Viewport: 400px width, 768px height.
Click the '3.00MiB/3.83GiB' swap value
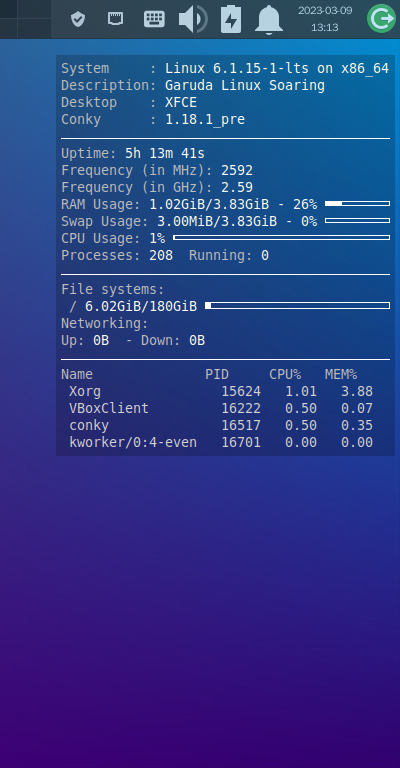[217, 222]
